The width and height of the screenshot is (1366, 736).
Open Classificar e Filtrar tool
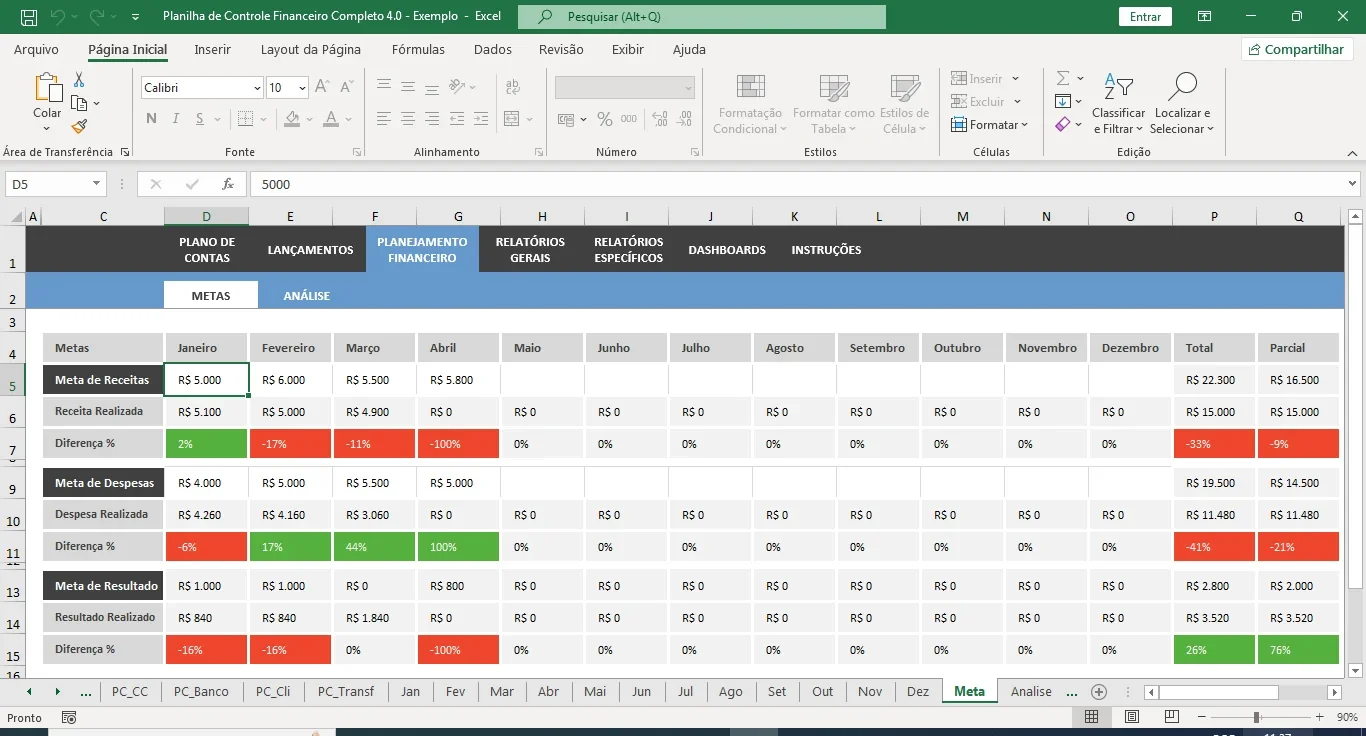tap(1118, 104)
